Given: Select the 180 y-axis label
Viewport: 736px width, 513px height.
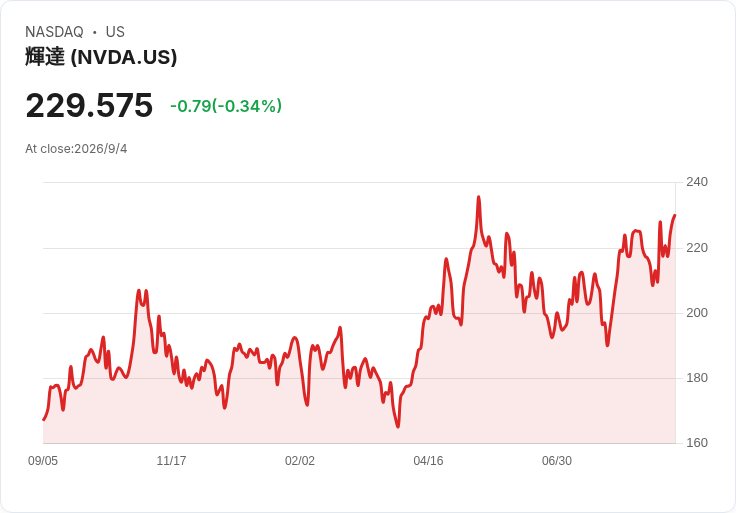Looking at the screenshot, I should (x=697, y=378).
